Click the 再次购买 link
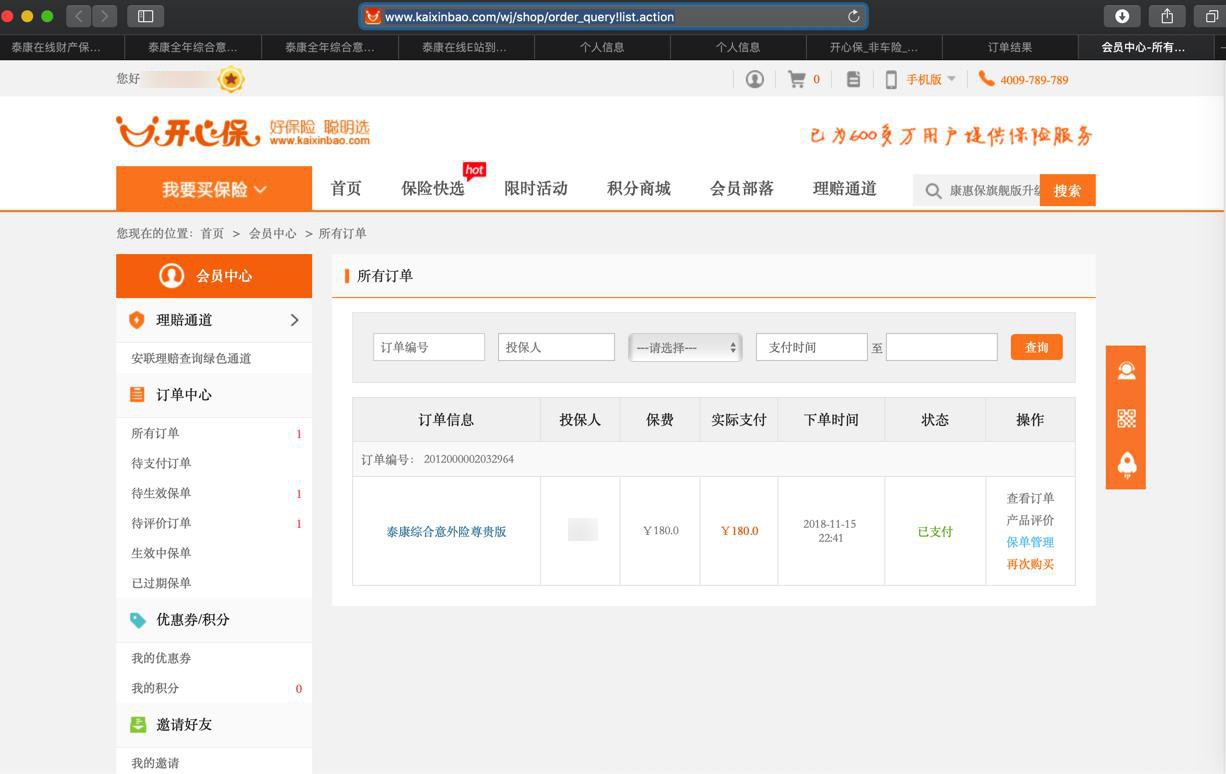This screenshot has height=774, width=1226. point(1030,564)
